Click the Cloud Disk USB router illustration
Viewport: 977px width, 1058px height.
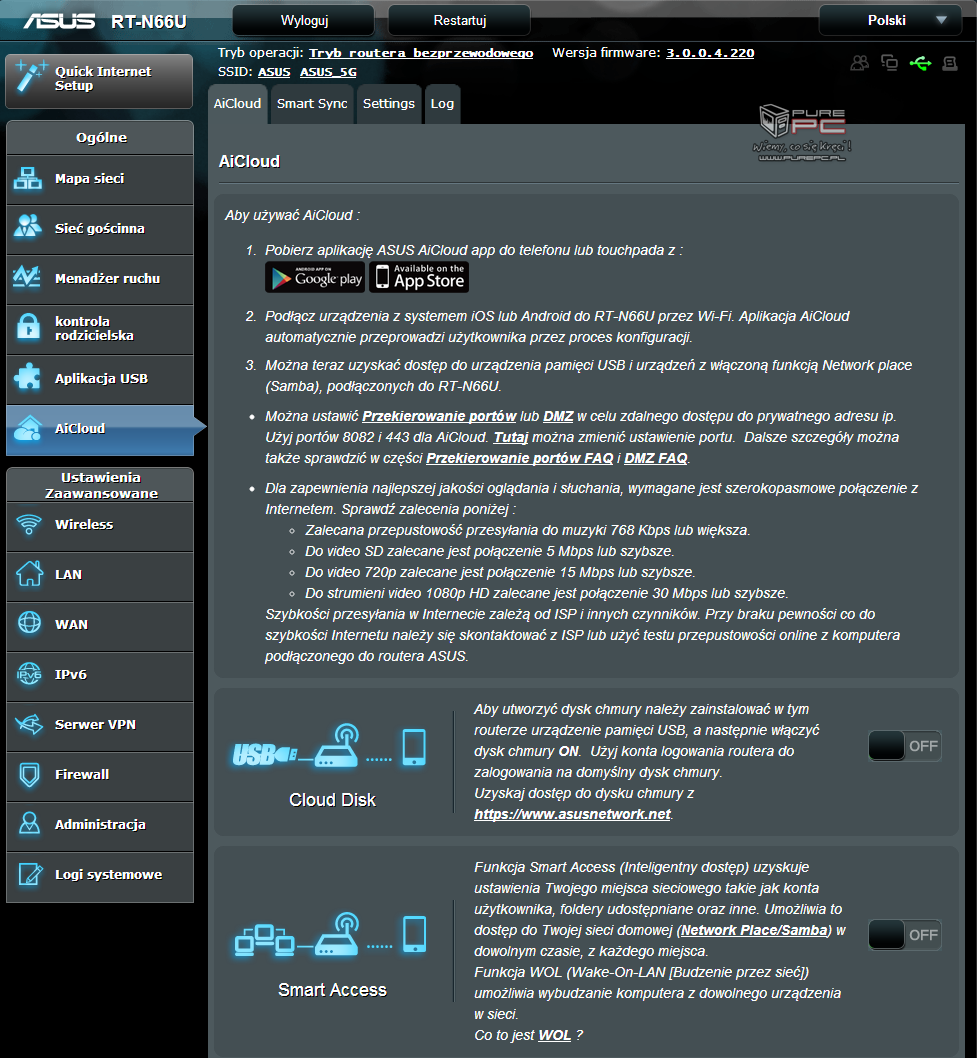pyautogui.click(x=330, y=748)
